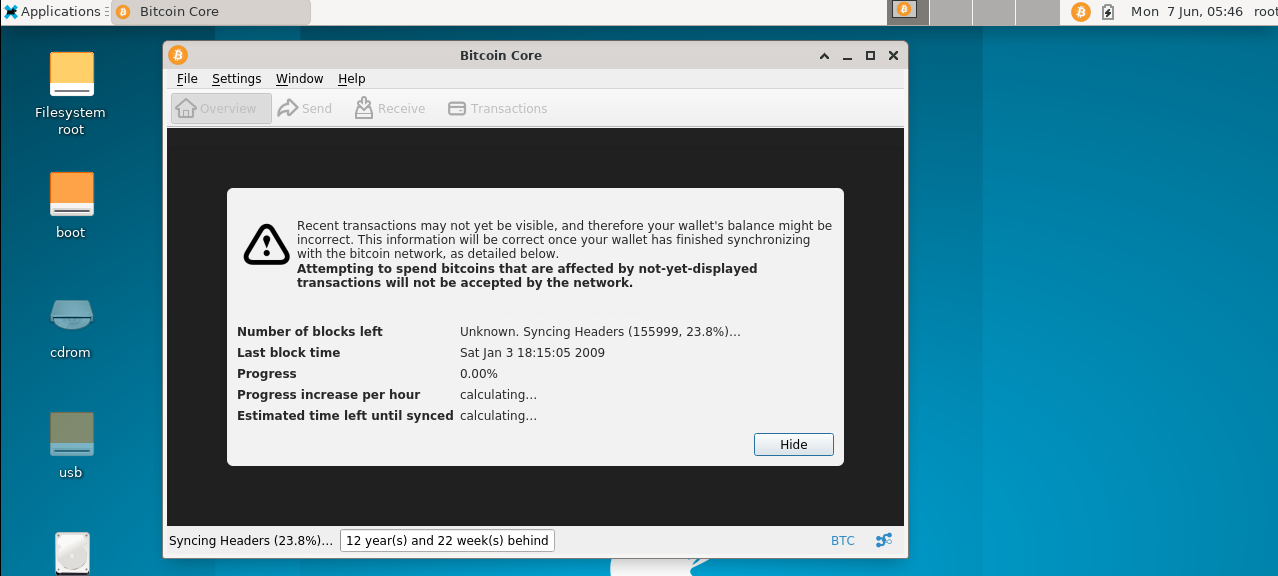Click the BTC unit selector in the status bar
1278x576 pixels.
(x=843, y=541)
